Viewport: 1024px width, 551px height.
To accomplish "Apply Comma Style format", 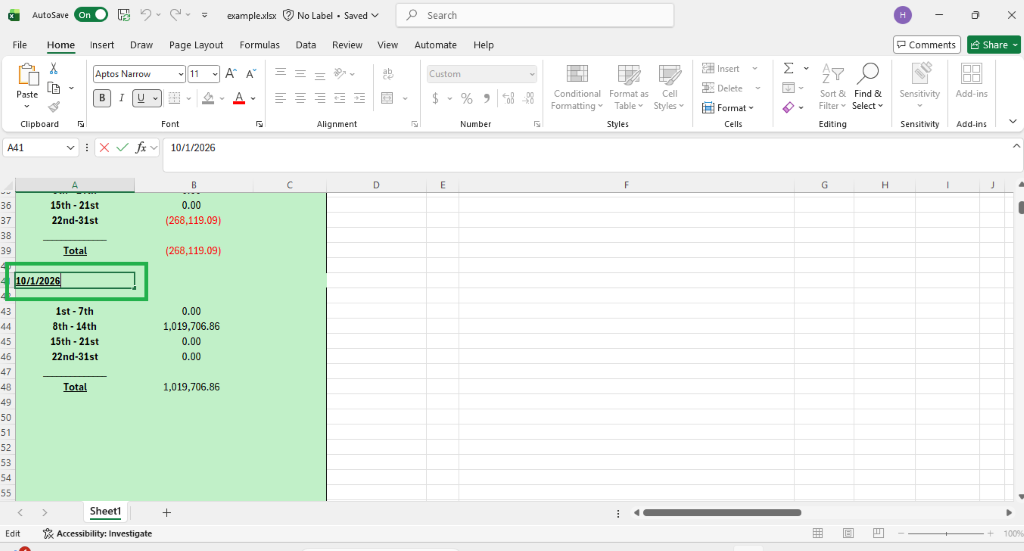I will pyautogui.click(x=487, y=99).
